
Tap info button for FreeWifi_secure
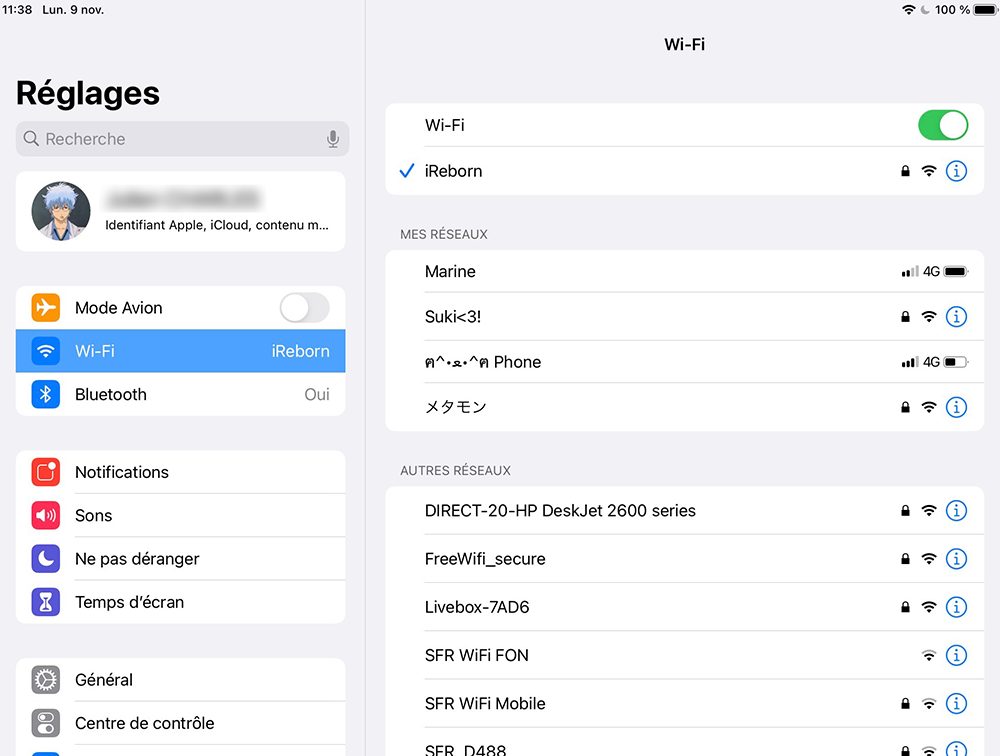(x=956, y=559)
